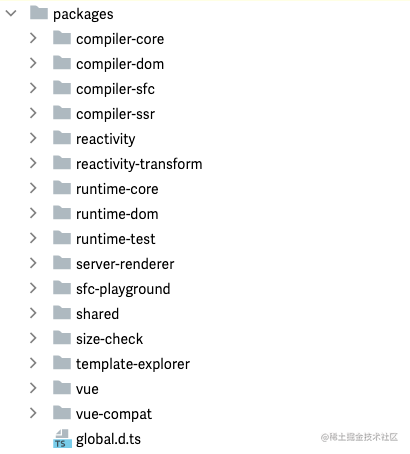Expand the runtime-core folder arrow
410x454 pixels.
33,188
